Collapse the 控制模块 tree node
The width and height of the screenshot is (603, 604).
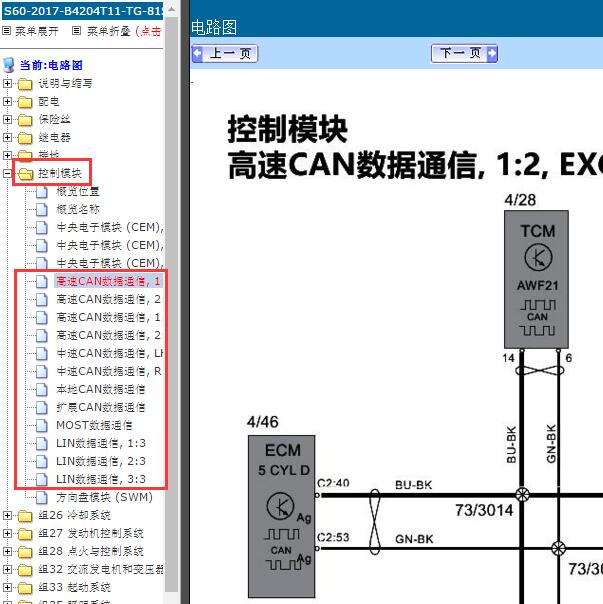pyautogui.click(x=7, y=173)
